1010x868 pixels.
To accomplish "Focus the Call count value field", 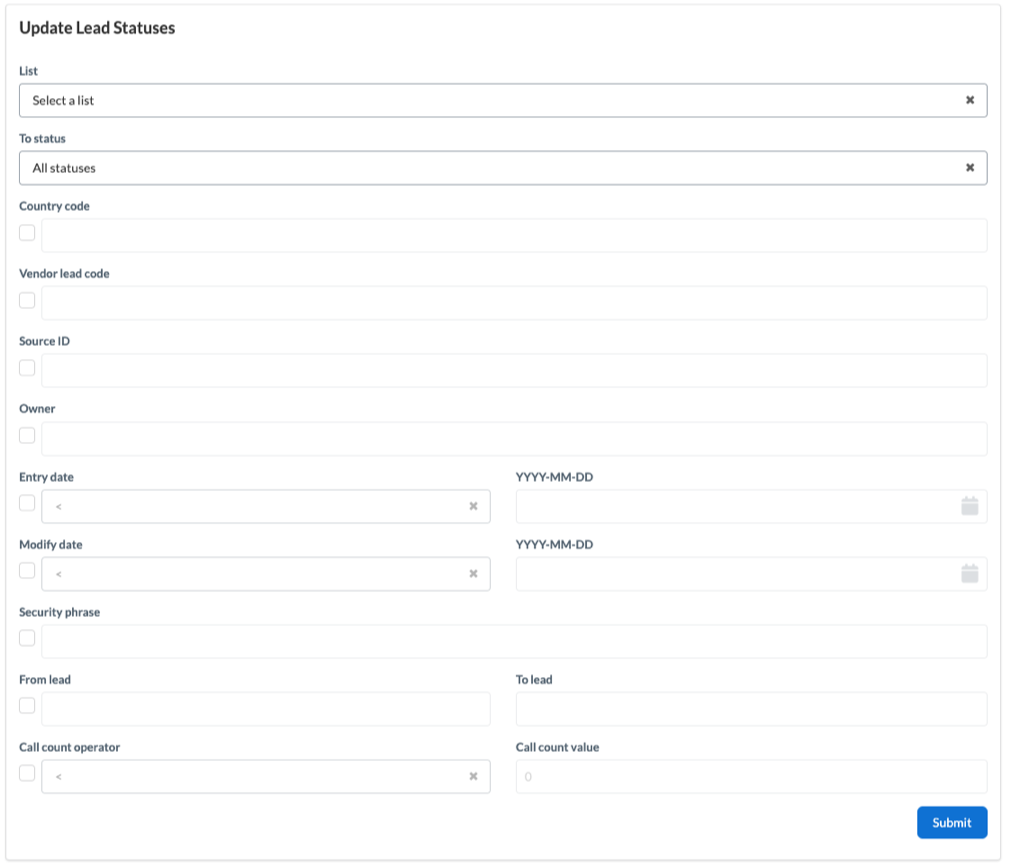I will 752,777.
